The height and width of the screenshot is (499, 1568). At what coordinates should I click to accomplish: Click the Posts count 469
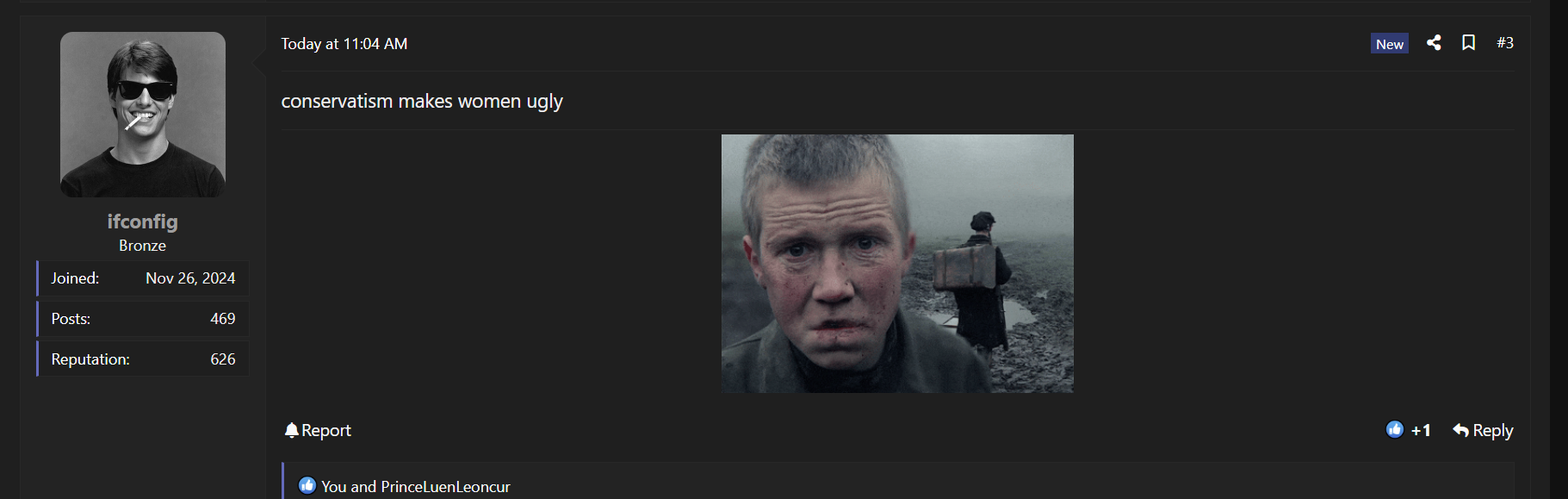click(223, 319)
